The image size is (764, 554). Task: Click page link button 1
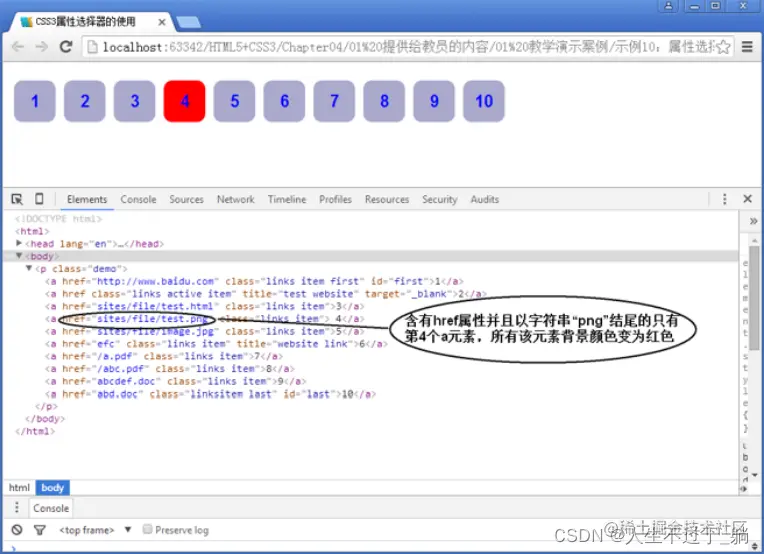[x=35, y=101]
